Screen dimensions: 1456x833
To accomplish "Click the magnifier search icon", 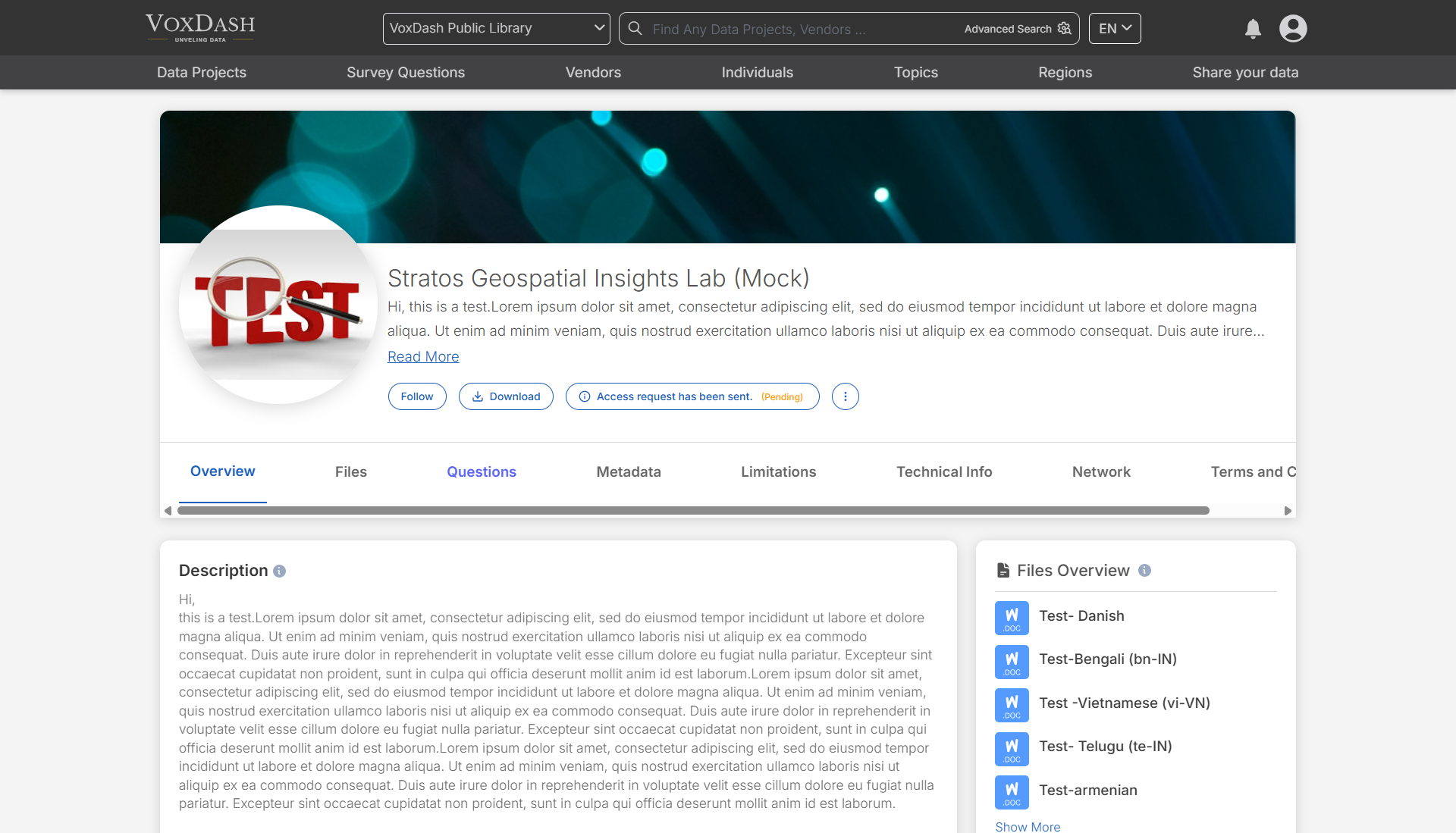I will tap(635, 29).
